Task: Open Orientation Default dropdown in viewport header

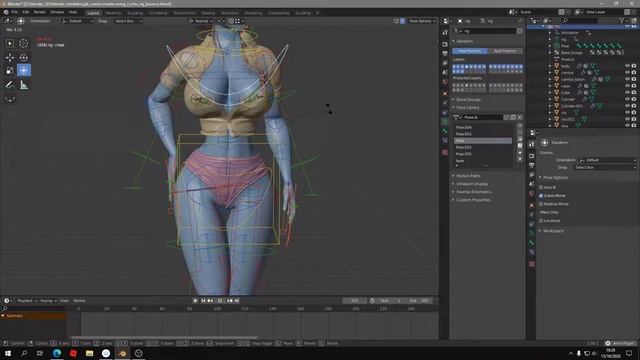Action: click(77, 21)
